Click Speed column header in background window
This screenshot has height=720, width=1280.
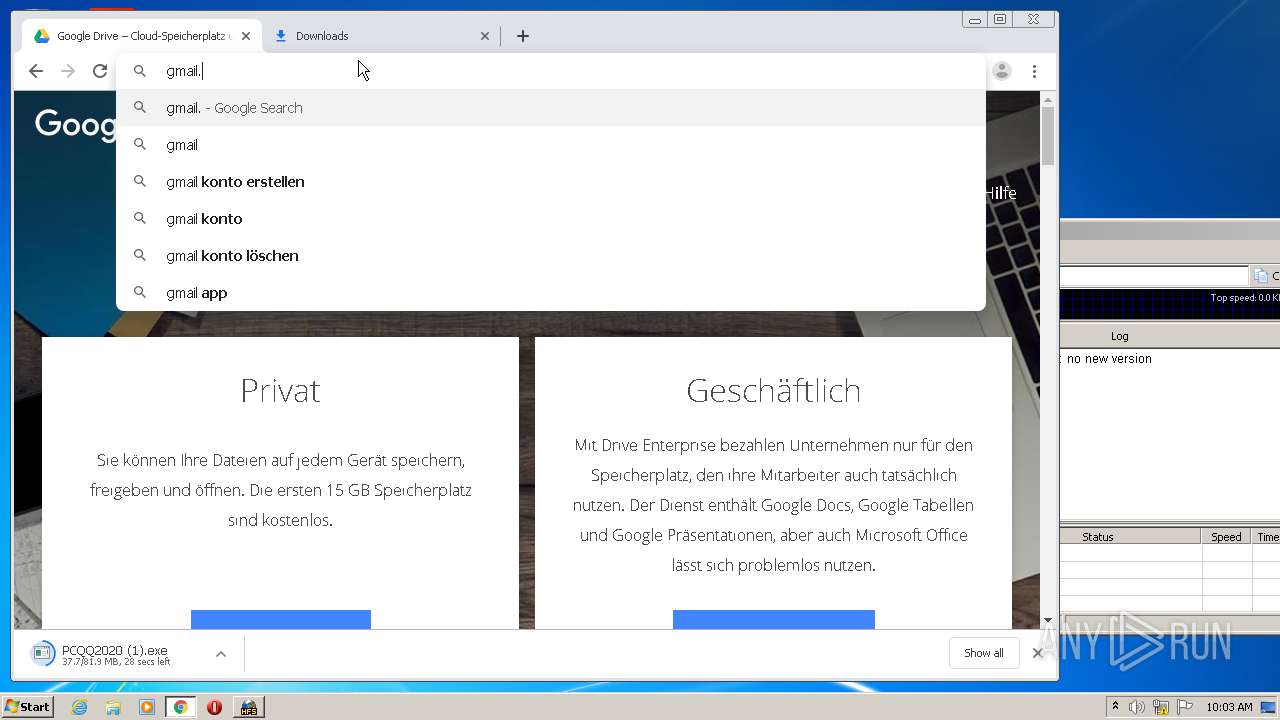tap(1226, 537)
